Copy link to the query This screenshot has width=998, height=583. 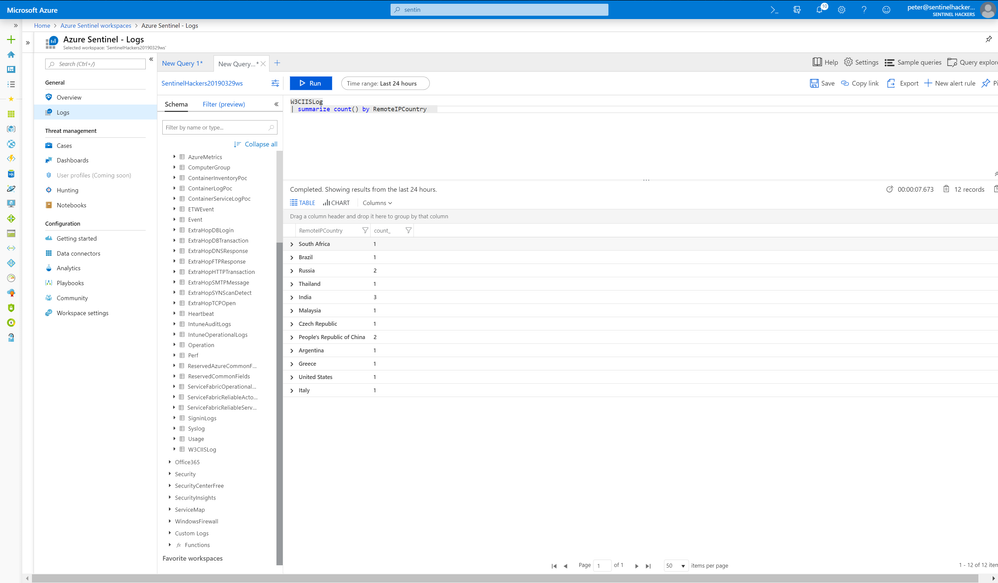click(860, 83)
